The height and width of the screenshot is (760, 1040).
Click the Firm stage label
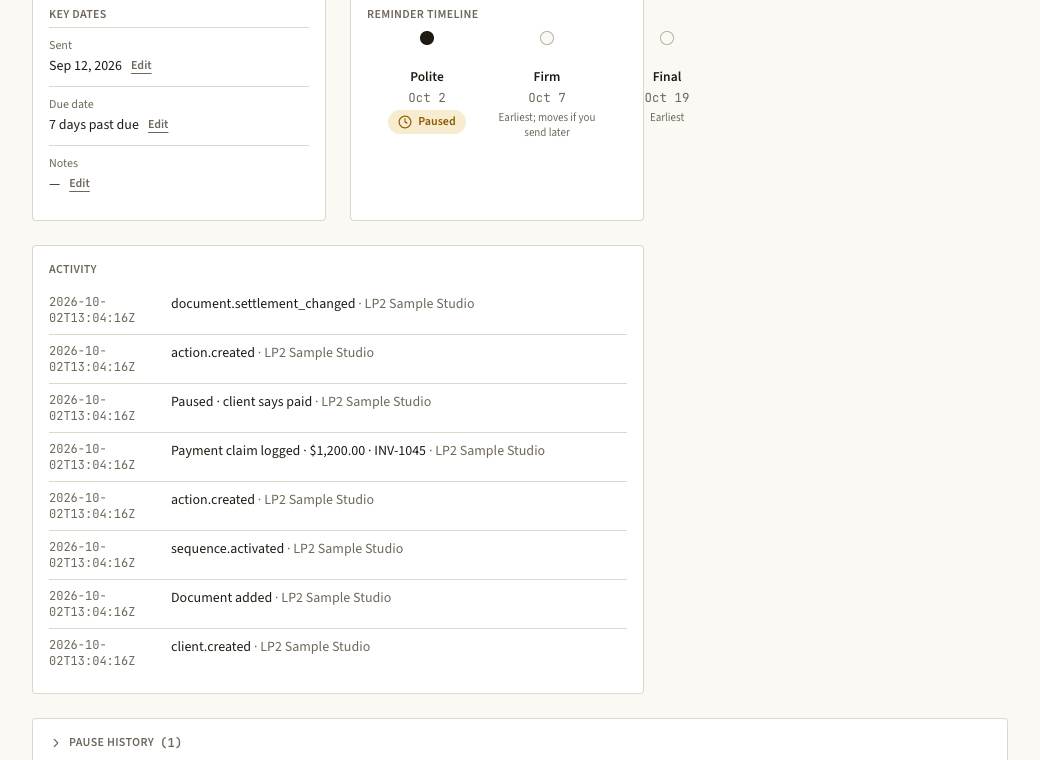click(547, 77)
